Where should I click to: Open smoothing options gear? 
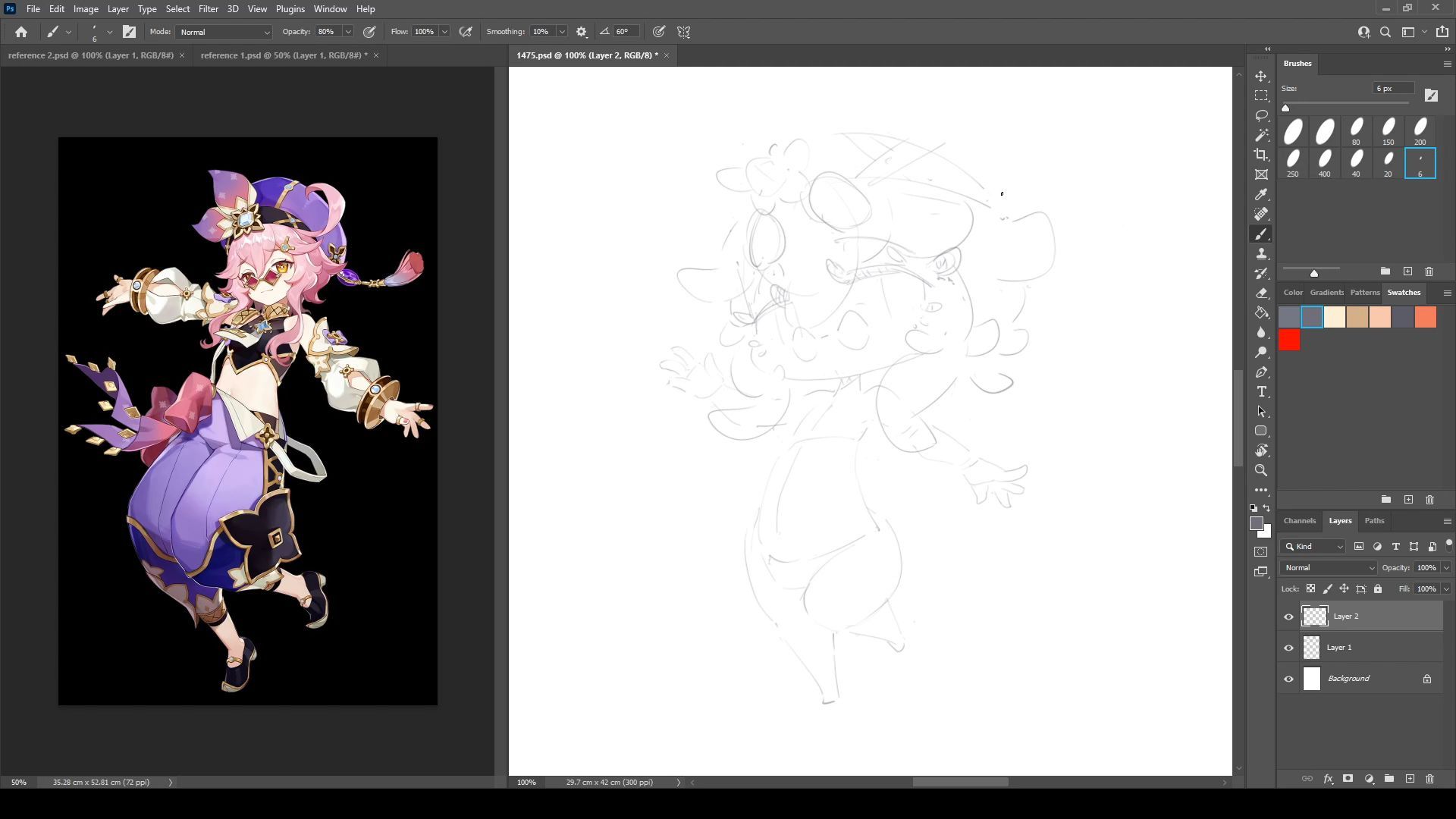tap(582, 32)
